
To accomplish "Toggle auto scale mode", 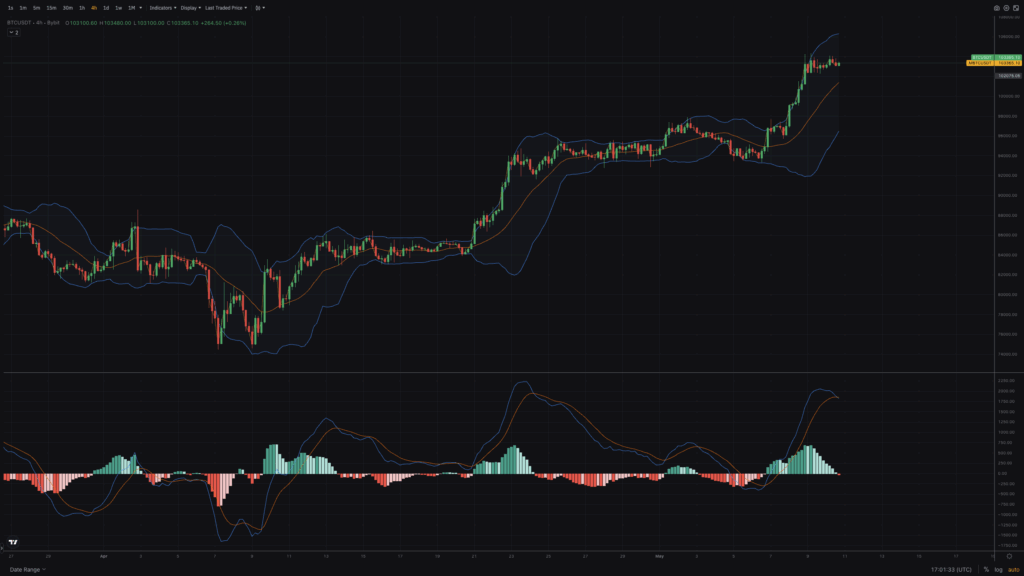I will click(1012, 569).
